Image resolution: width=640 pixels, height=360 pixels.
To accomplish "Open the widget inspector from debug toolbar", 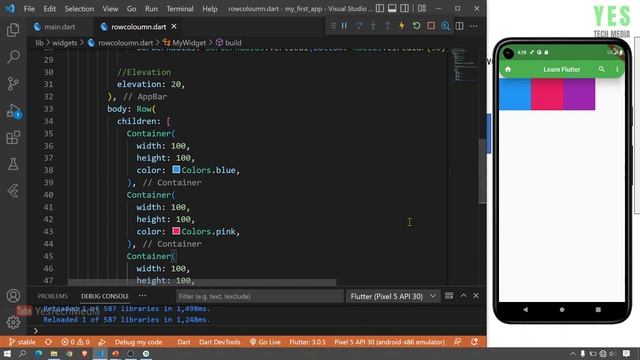I will tap(445, 26).
